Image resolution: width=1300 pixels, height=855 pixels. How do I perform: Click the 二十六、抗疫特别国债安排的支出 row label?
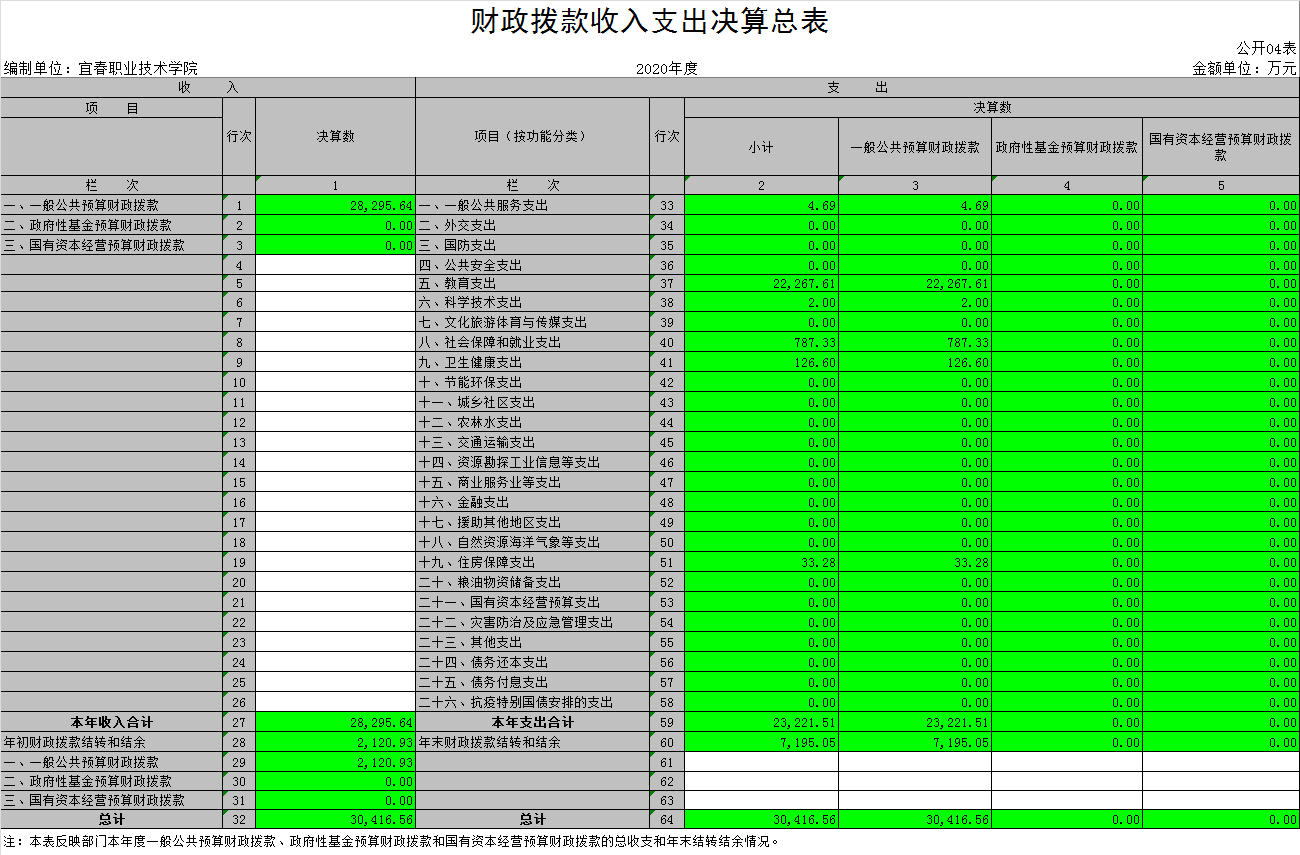515,702
